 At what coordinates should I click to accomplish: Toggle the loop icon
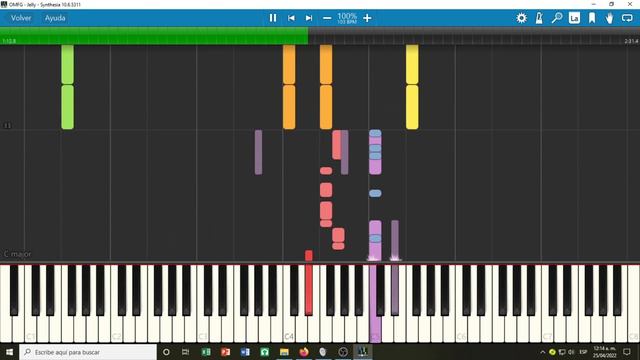[627, 18]
